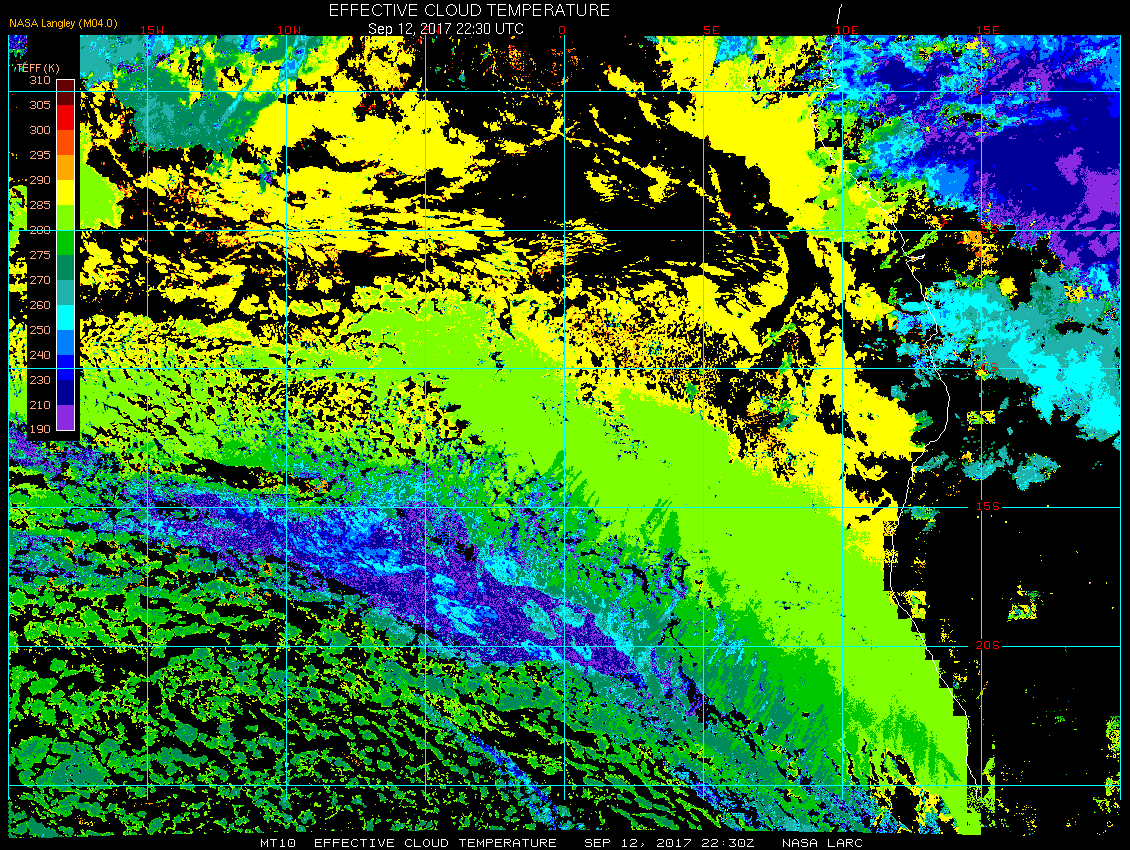Select the '190' legend value
Image resolution: width=1130 pixels, height=850 pixels.
(40, 429)
